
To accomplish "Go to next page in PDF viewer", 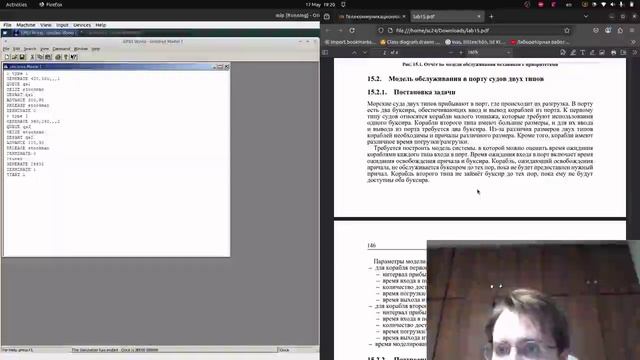I will [x=365, y=52].
